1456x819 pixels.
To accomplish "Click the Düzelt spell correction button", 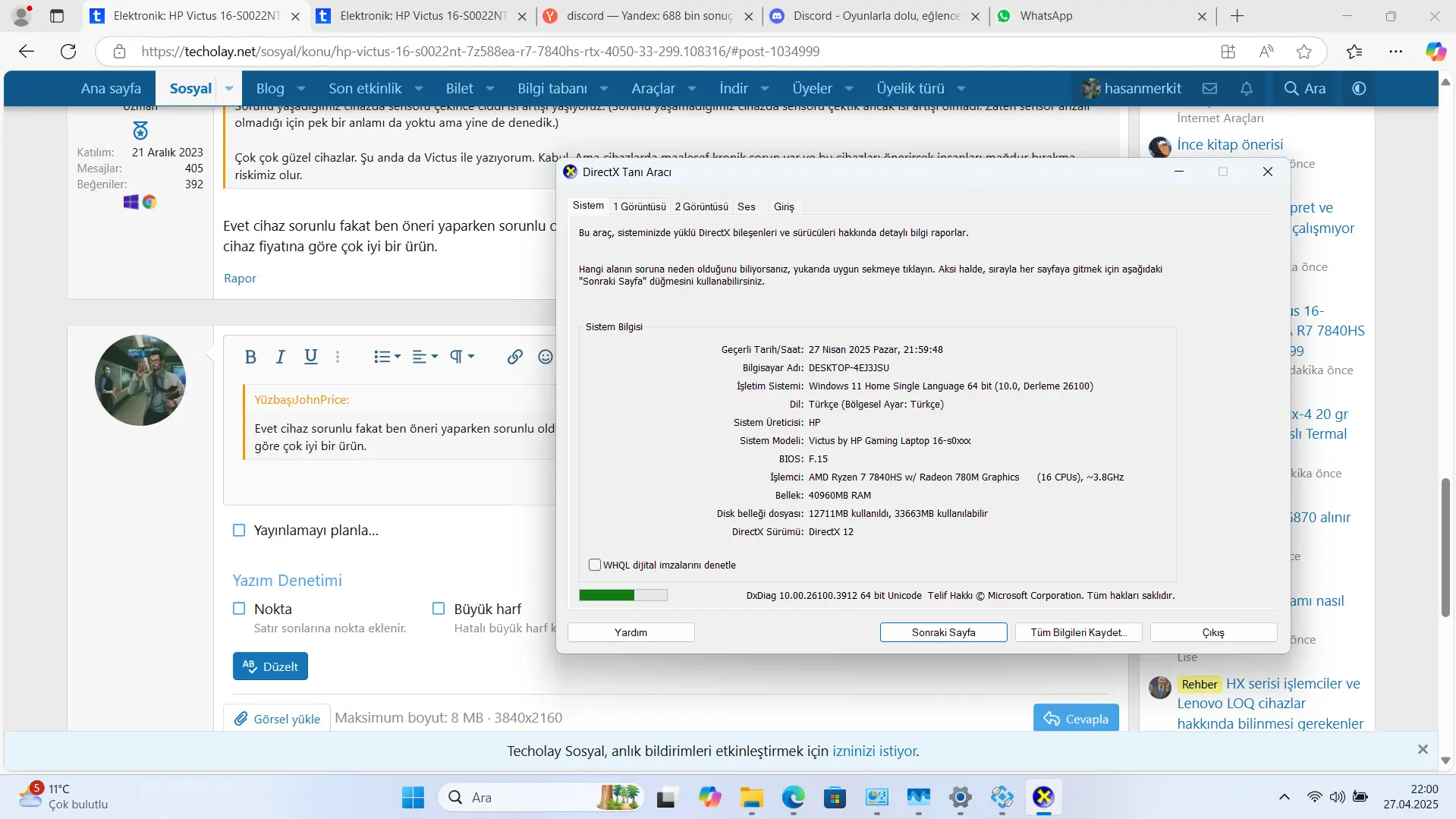I will pyautogui.click(x=270, y=666).
